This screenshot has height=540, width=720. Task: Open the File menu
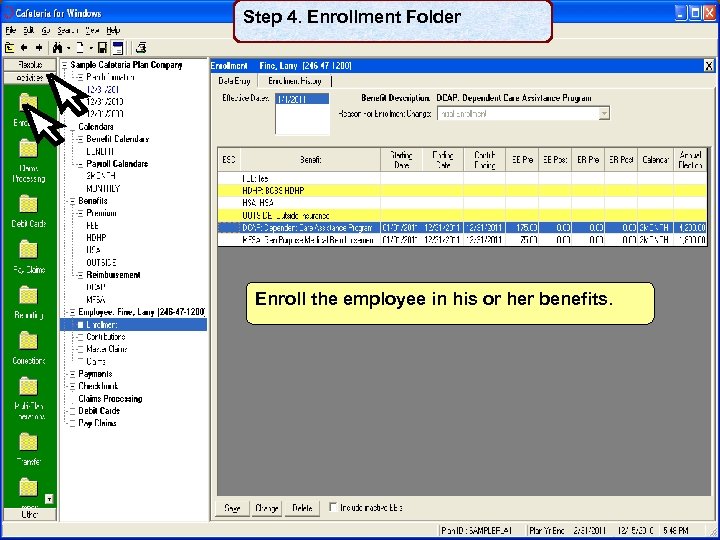pos(11,31)
